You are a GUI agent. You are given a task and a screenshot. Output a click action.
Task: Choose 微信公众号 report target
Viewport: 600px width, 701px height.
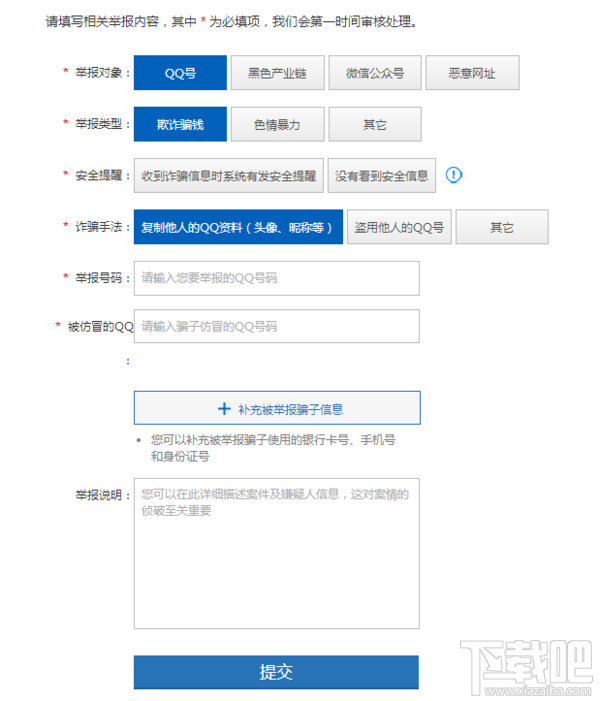(x=375, y=73)
